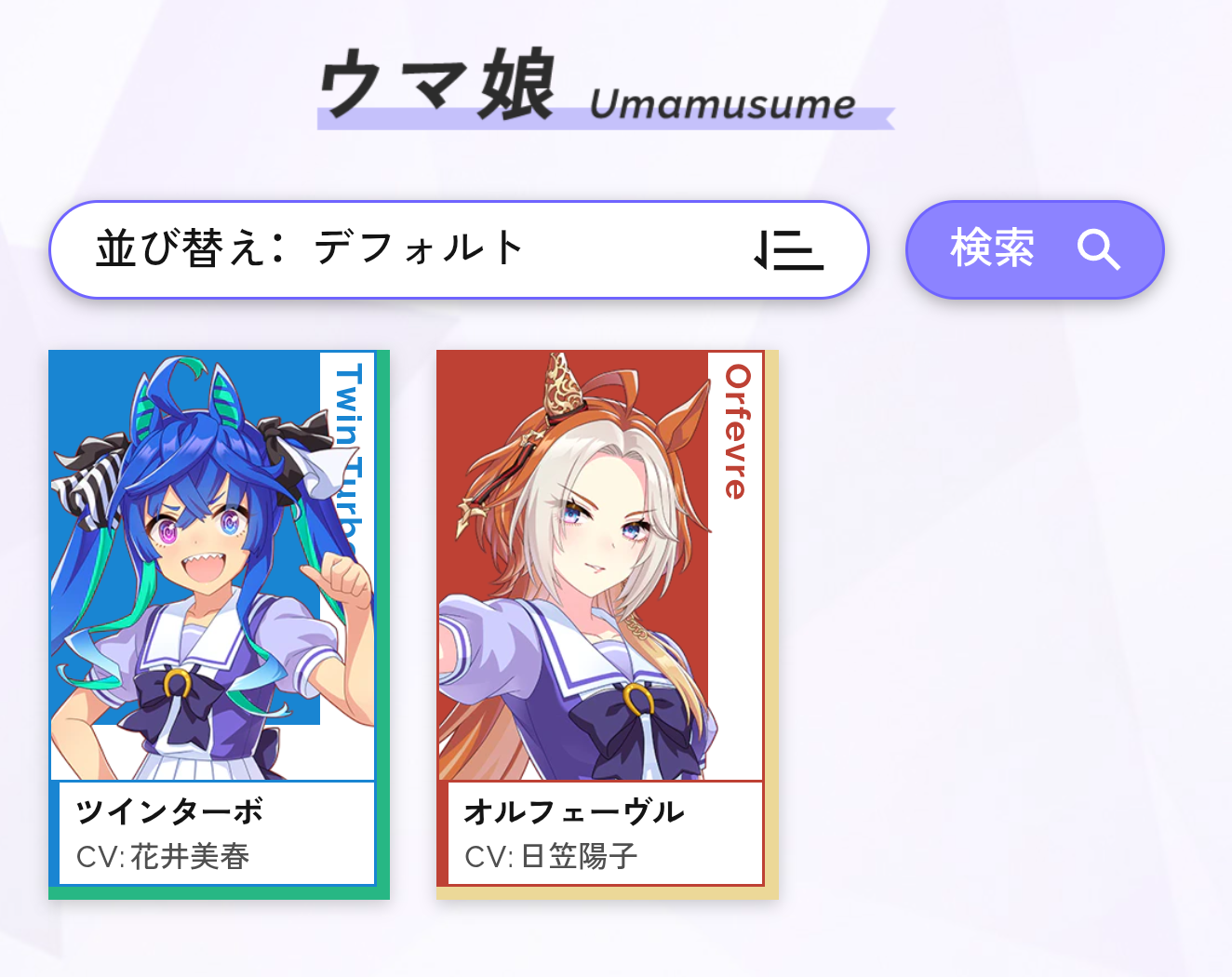Click Orfevre's golden crown ornament
The image size is (1232, 977).
(563, 385)
